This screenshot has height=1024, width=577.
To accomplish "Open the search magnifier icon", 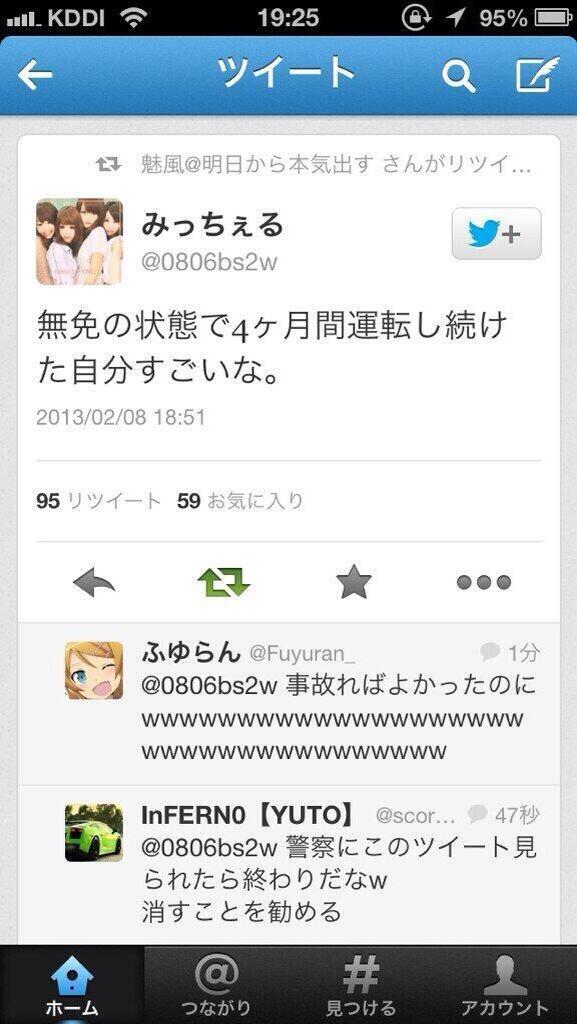I will (459, 76).
